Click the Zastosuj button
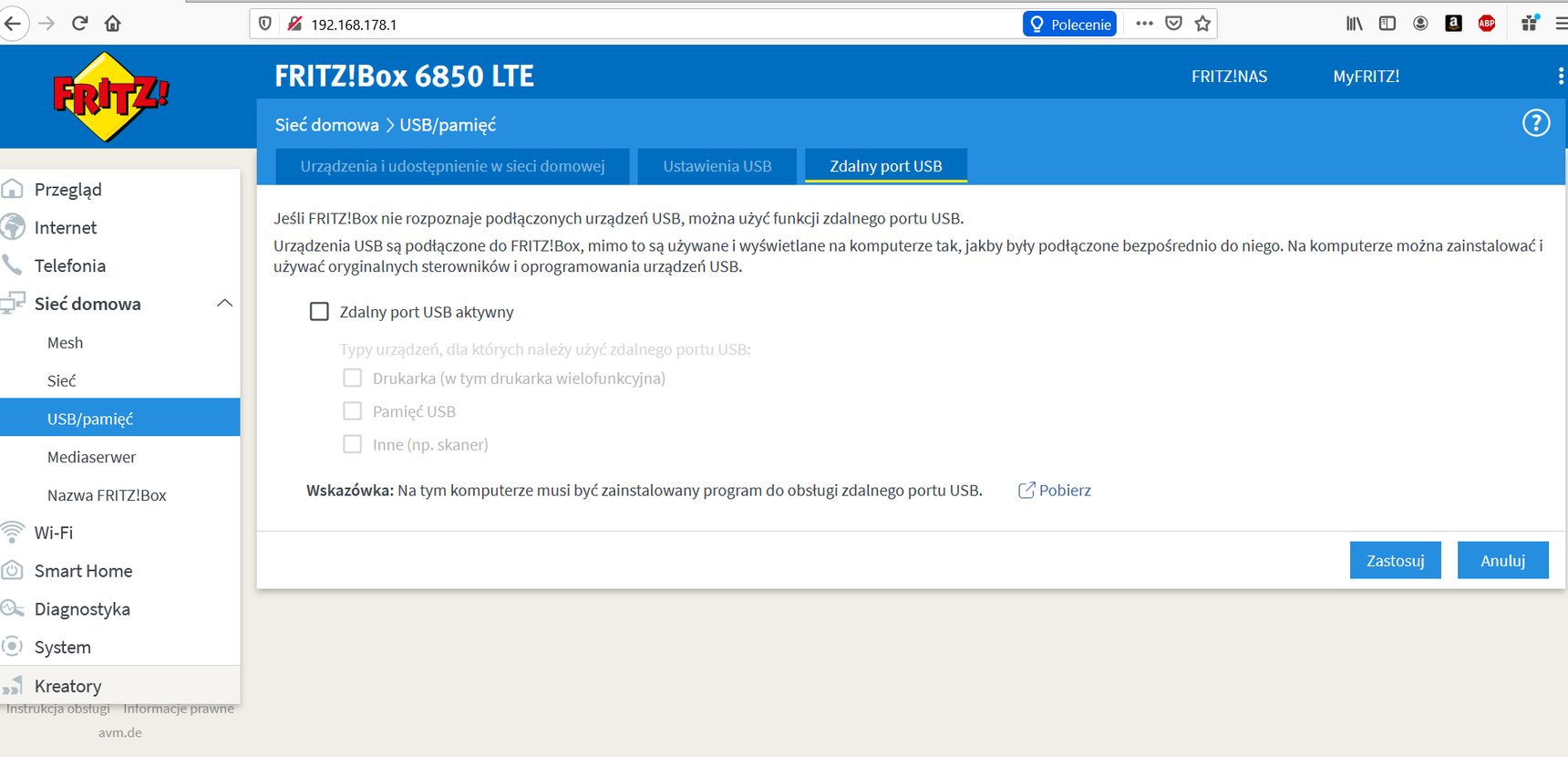This screenshot has height=757, width=1568. click(x=1395, y=561)
